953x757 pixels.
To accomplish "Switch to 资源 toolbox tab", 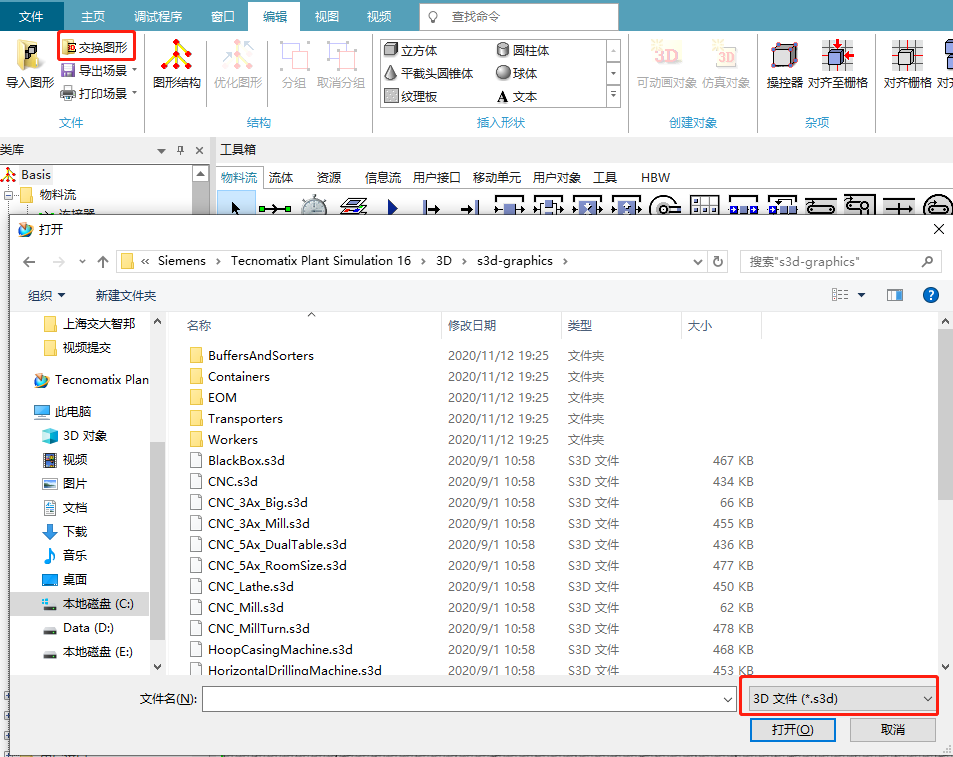I will (329, 177).
